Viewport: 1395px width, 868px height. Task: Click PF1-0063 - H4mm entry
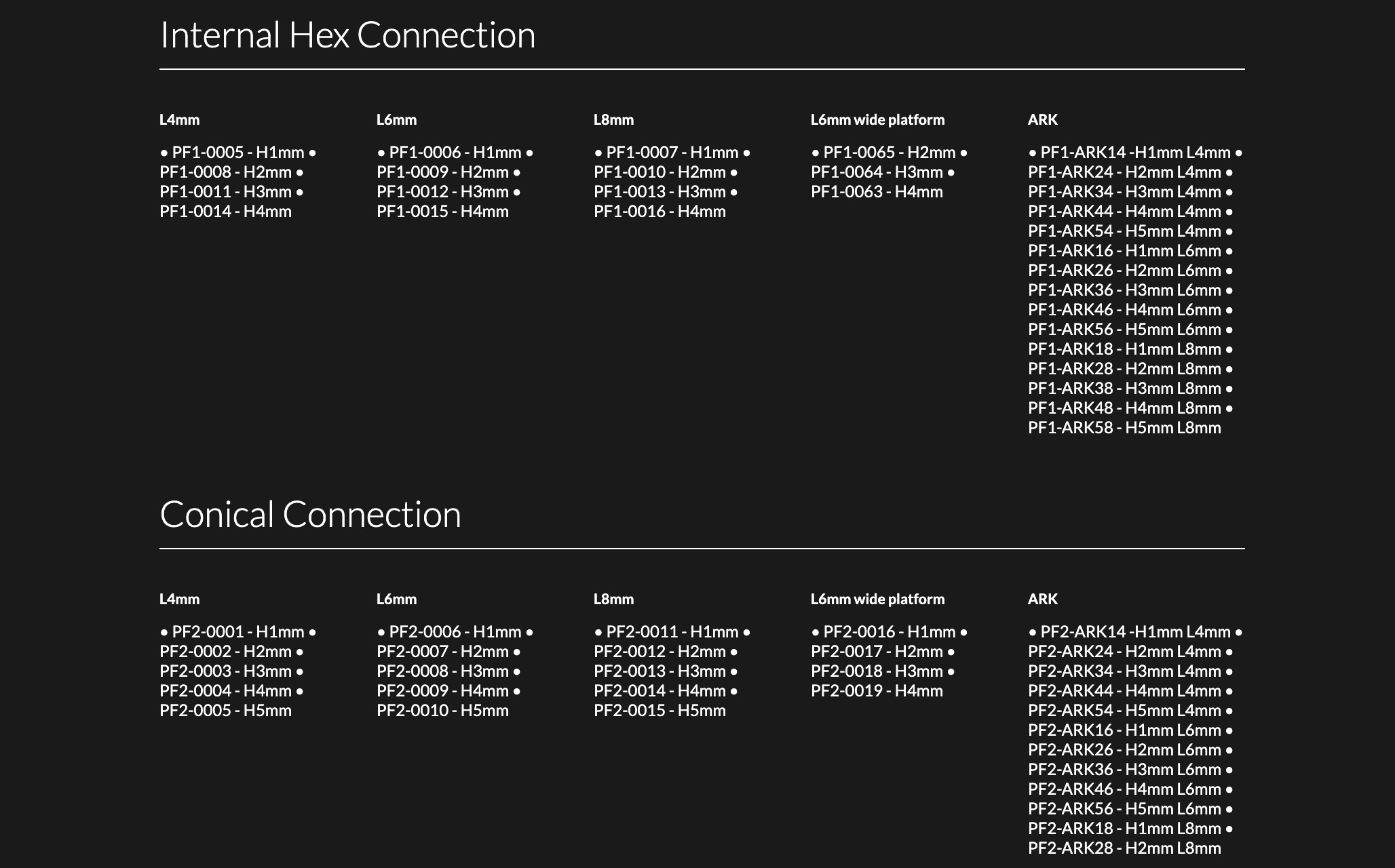(877, 192)
